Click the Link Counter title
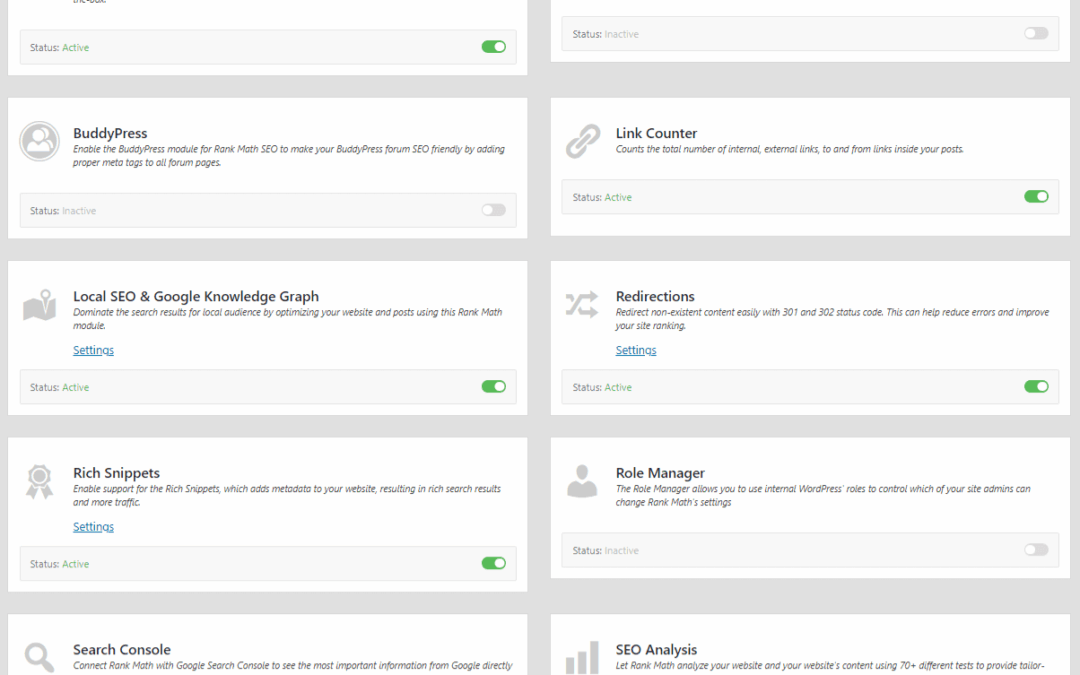Viewport: 1080px width, 675px height. 656,133
